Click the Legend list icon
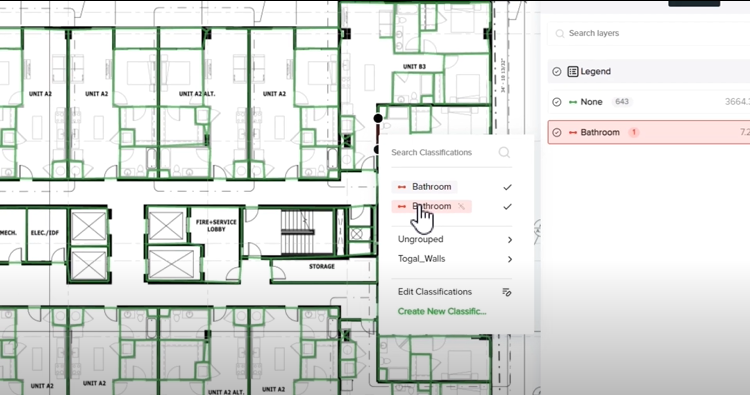Screen dimensions: 750x395 point(573,72)
